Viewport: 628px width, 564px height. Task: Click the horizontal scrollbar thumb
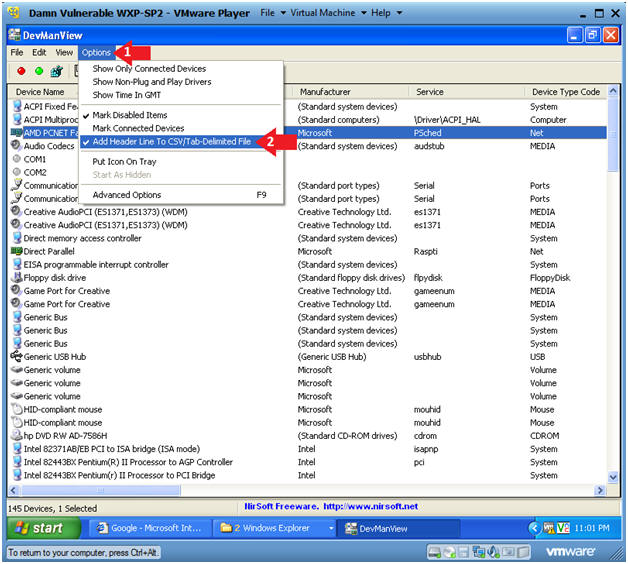pos(100,490)
